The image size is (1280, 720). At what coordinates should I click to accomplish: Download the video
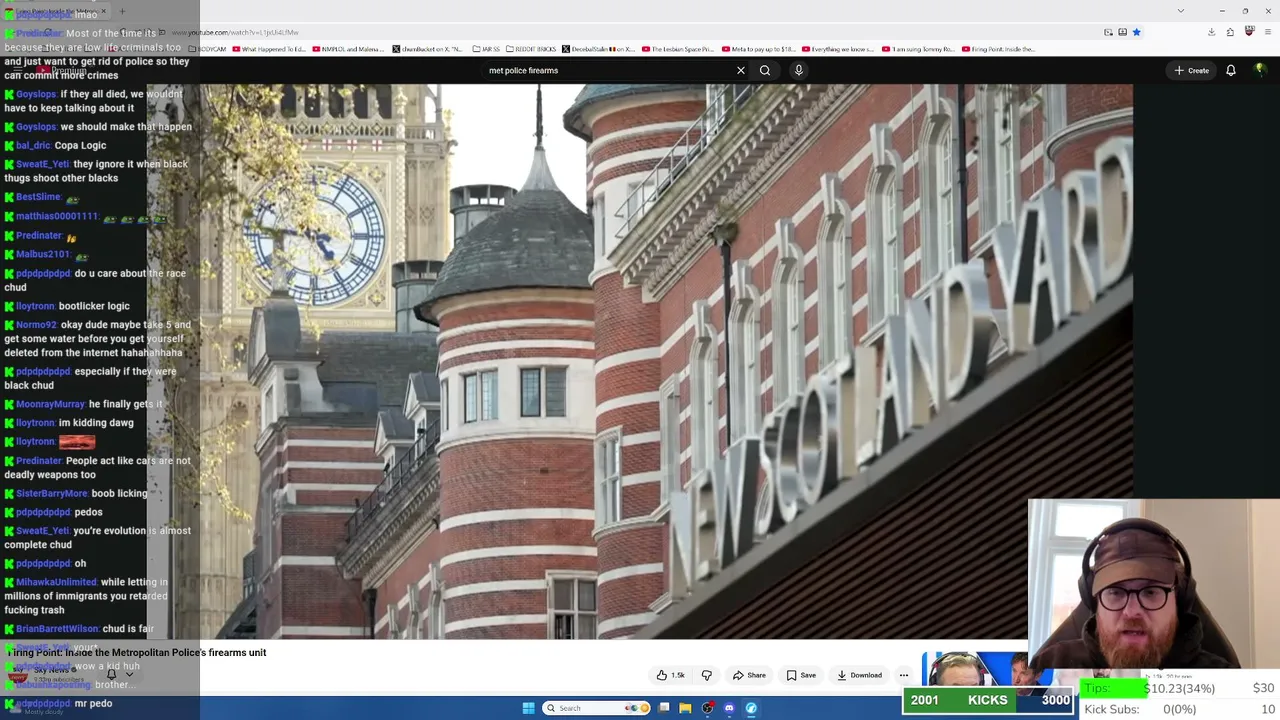coord(859,675)
